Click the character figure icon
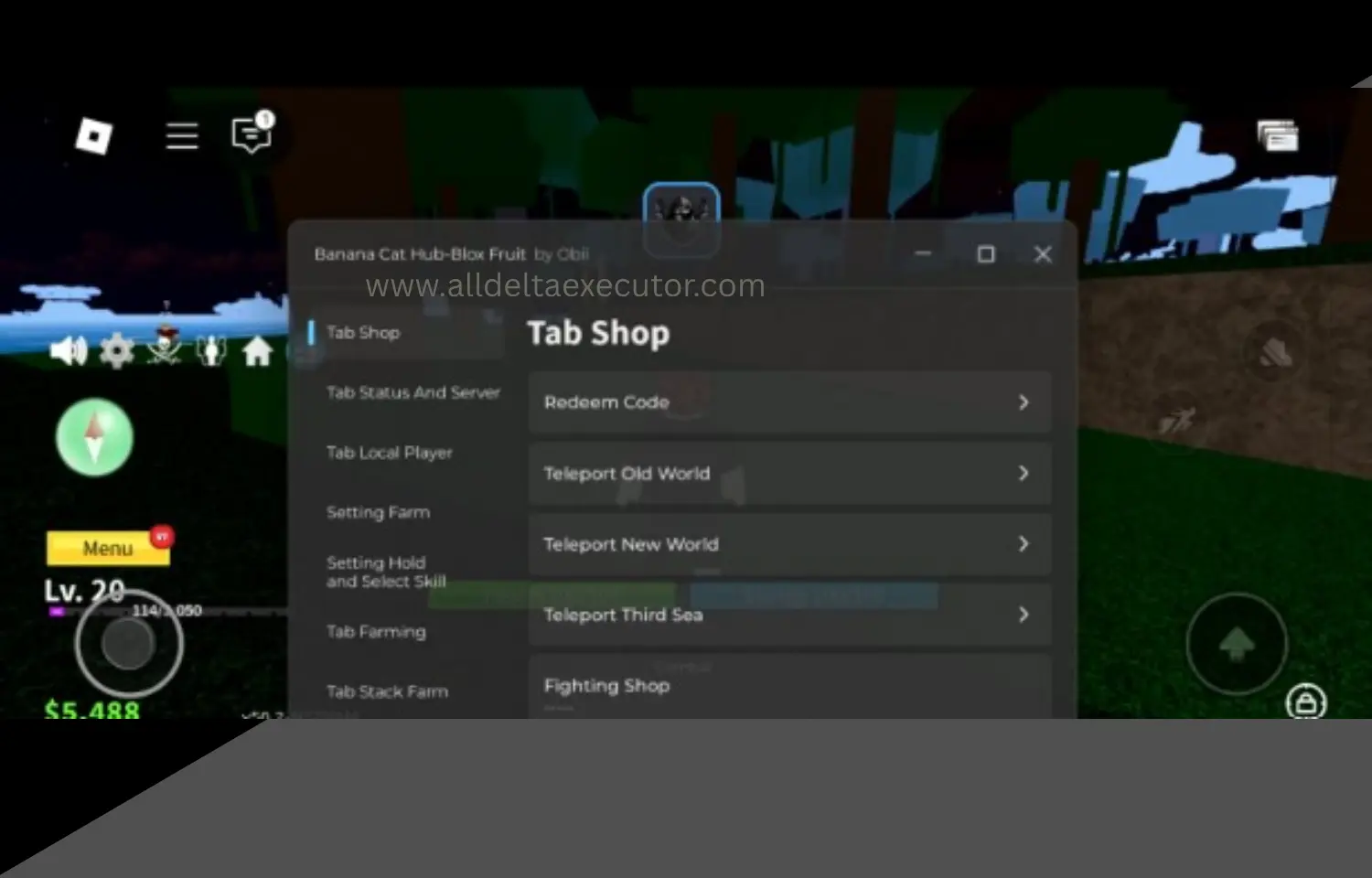The height and width of the screenshot is (878, 1372). [x=211, y=350]
